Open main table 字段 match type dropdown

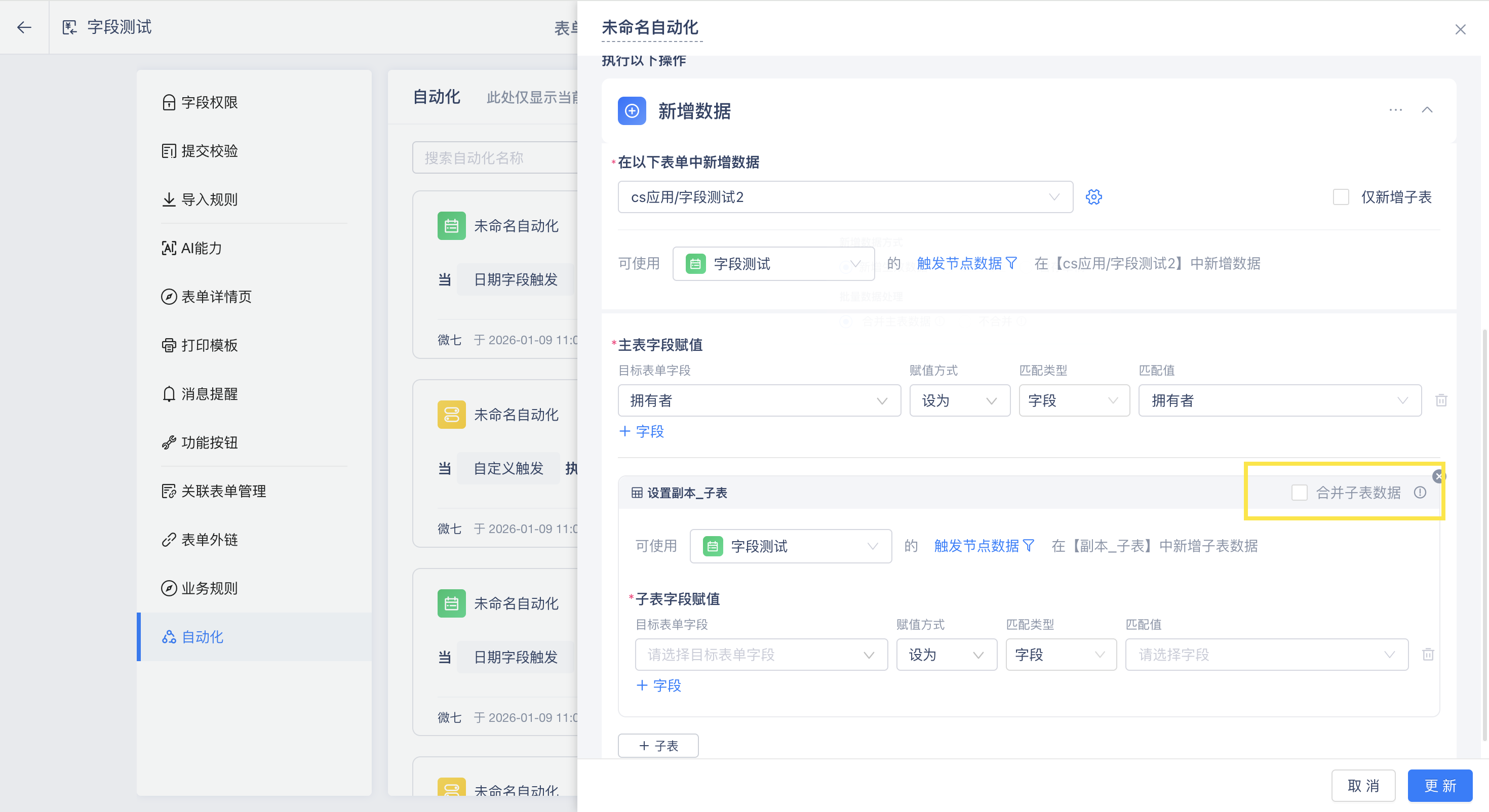click(x=1074, y=400)
